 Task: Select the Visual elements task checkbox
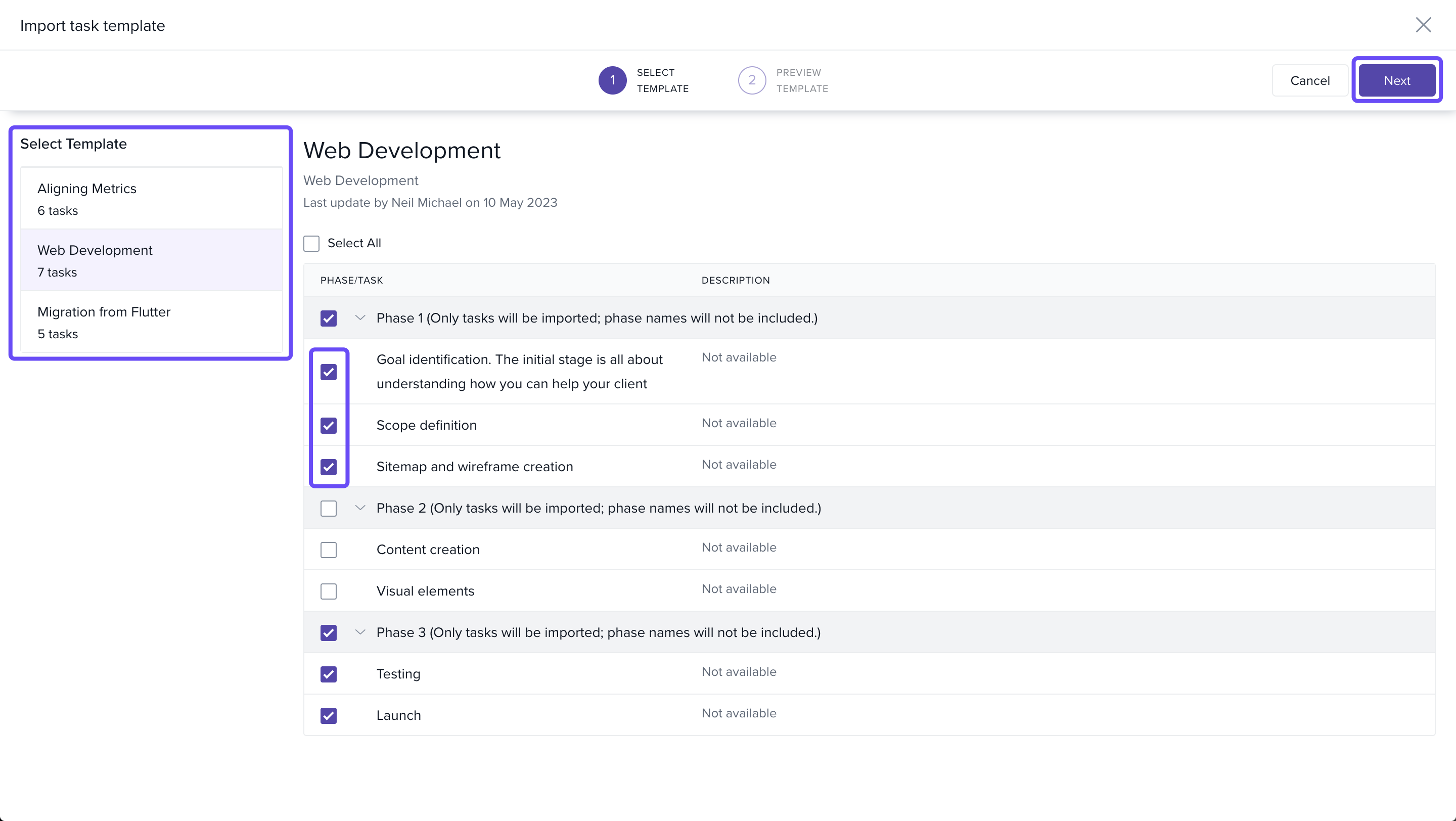coord(329,591)
